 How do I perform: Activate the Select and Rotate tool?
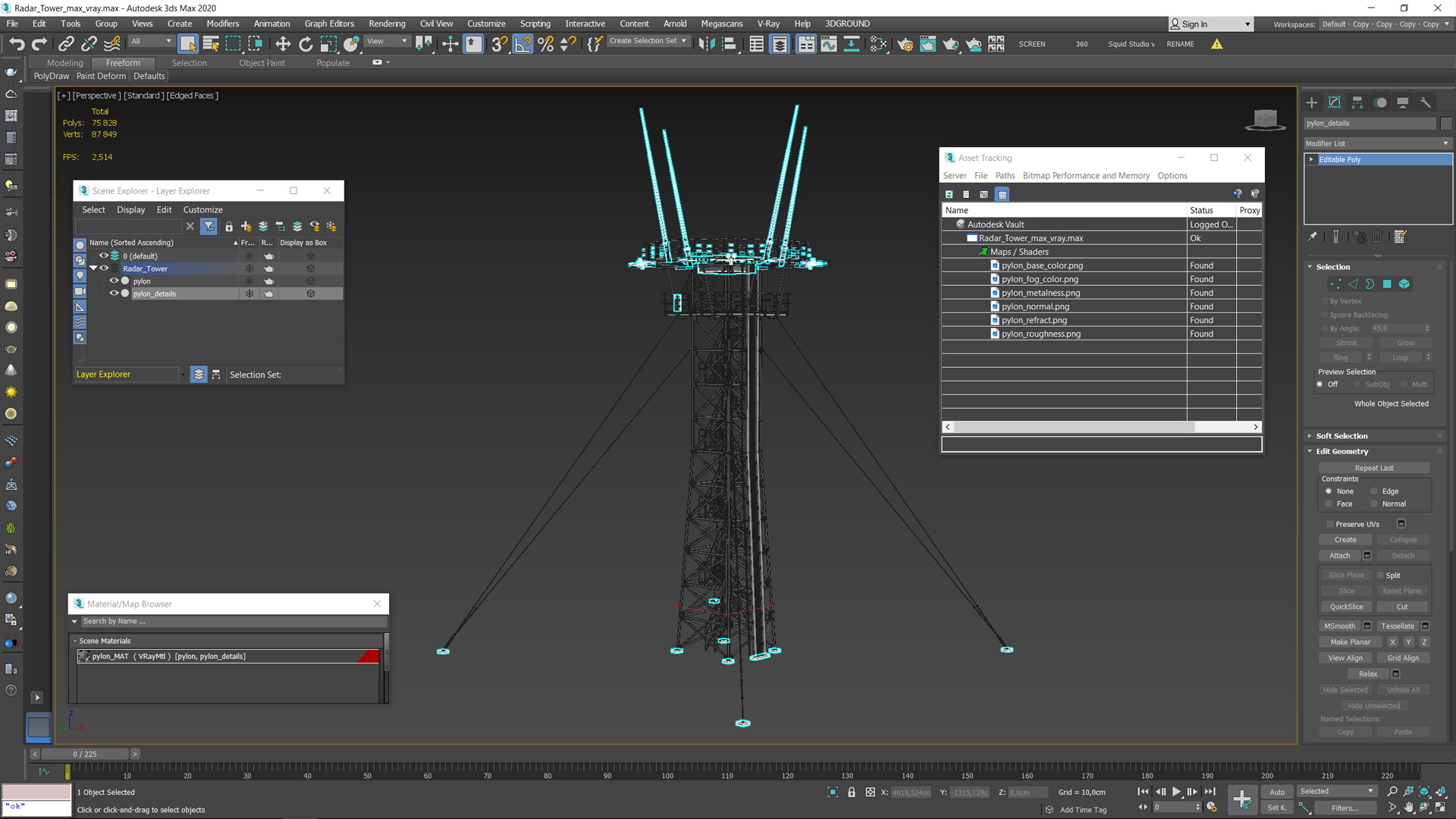pos(306,44)
